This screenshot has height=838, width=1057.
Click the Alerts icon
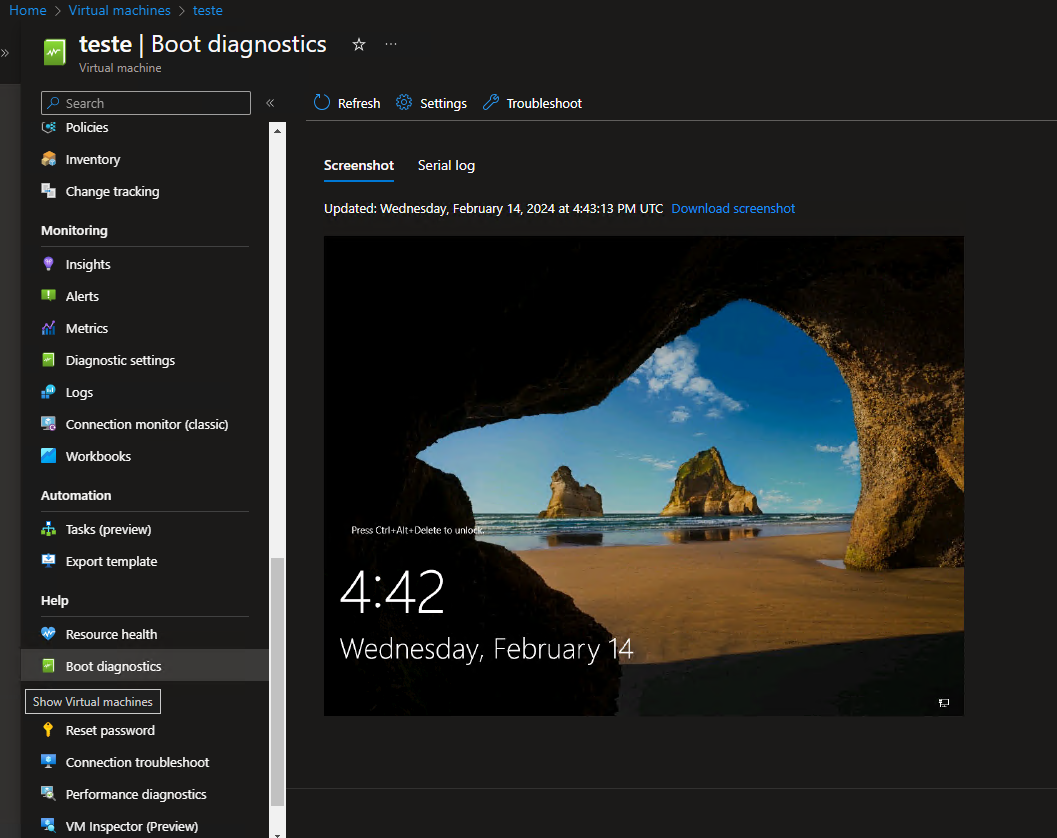point(49,295)
